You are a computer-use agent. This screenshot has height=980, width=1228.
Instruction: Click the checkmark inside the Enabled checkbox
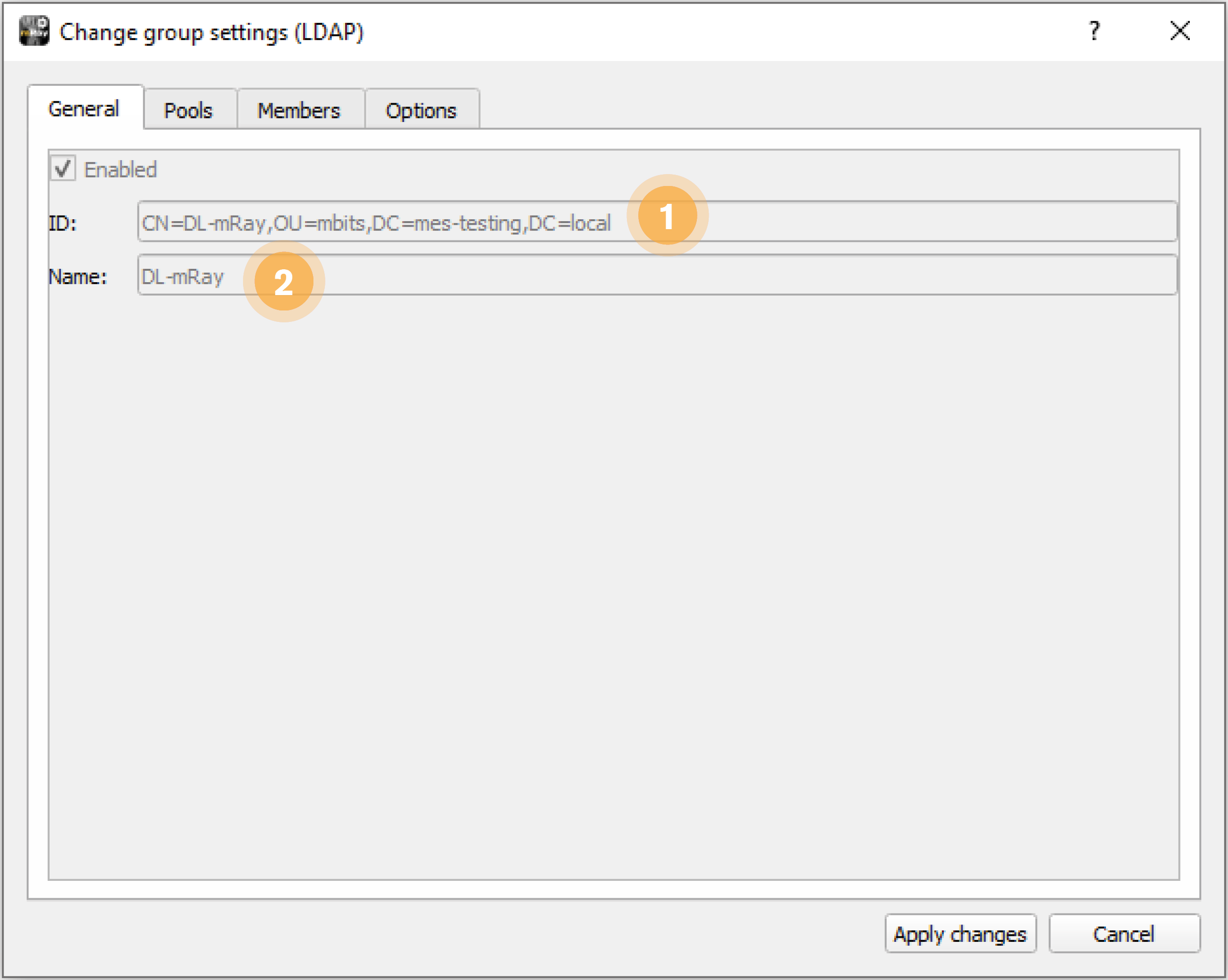(63, 168)
